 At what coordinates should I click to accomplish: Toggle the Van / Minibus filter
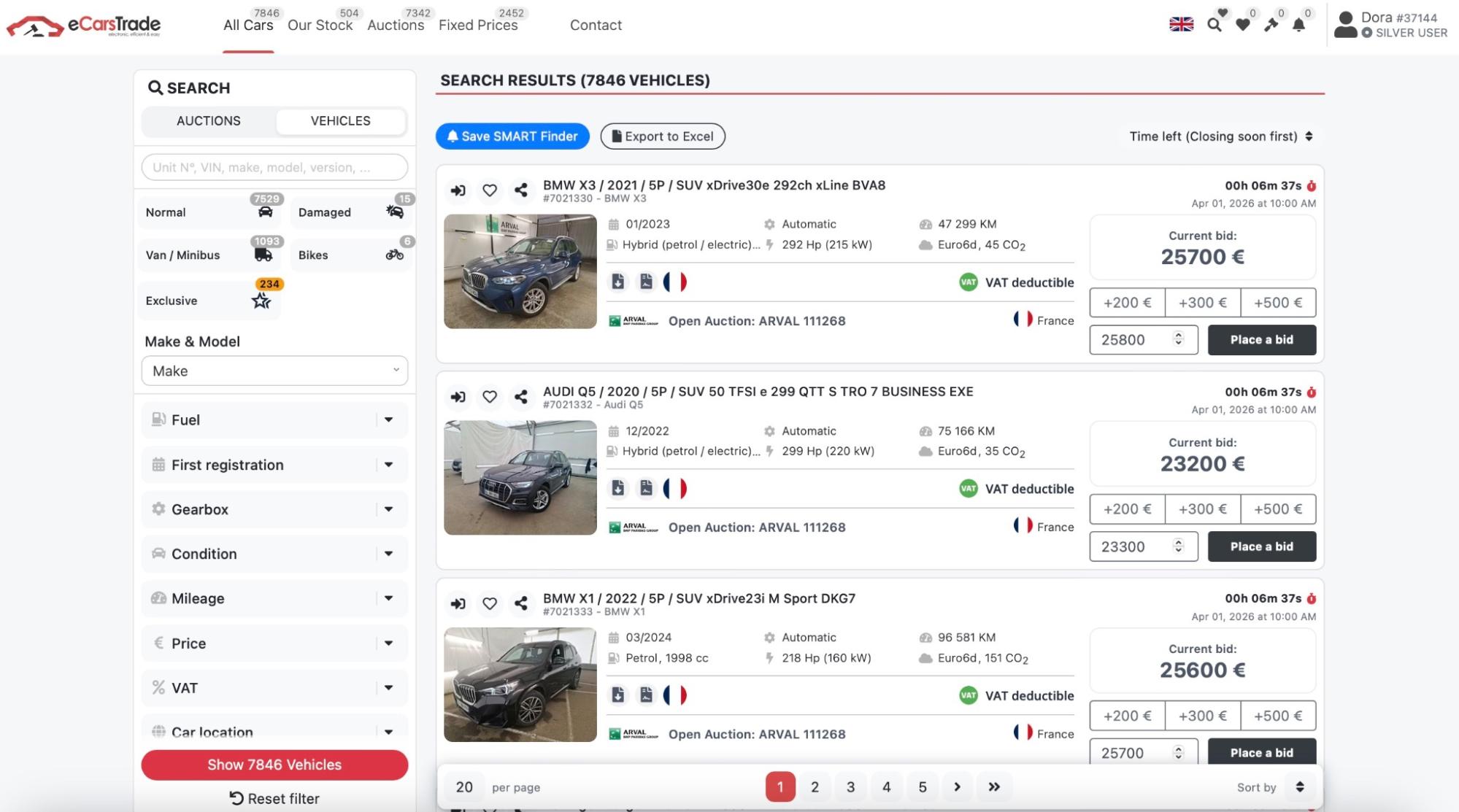pos(208,255)
